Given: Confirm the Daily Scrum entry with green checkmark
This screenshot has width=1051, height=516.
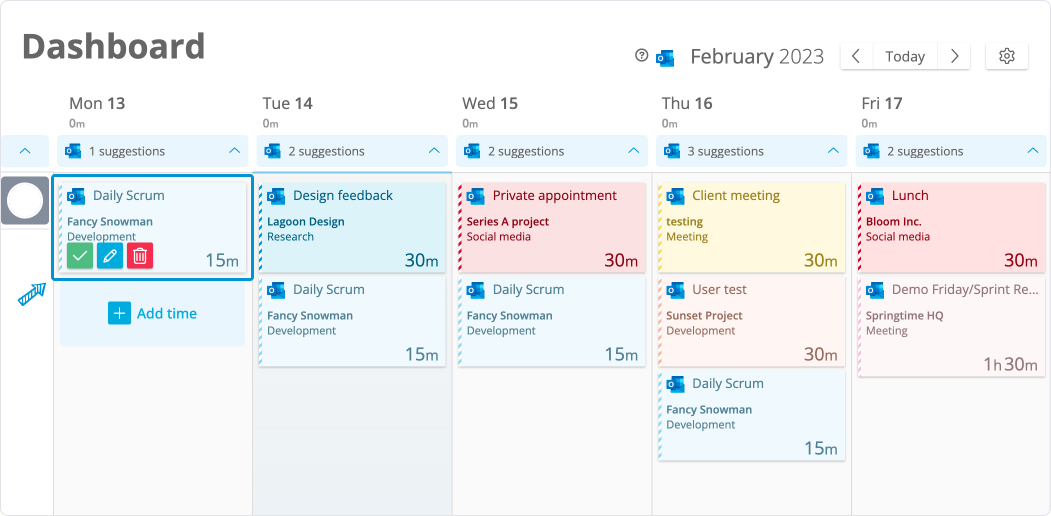Looking at the screenshot, I should point(81,256).
